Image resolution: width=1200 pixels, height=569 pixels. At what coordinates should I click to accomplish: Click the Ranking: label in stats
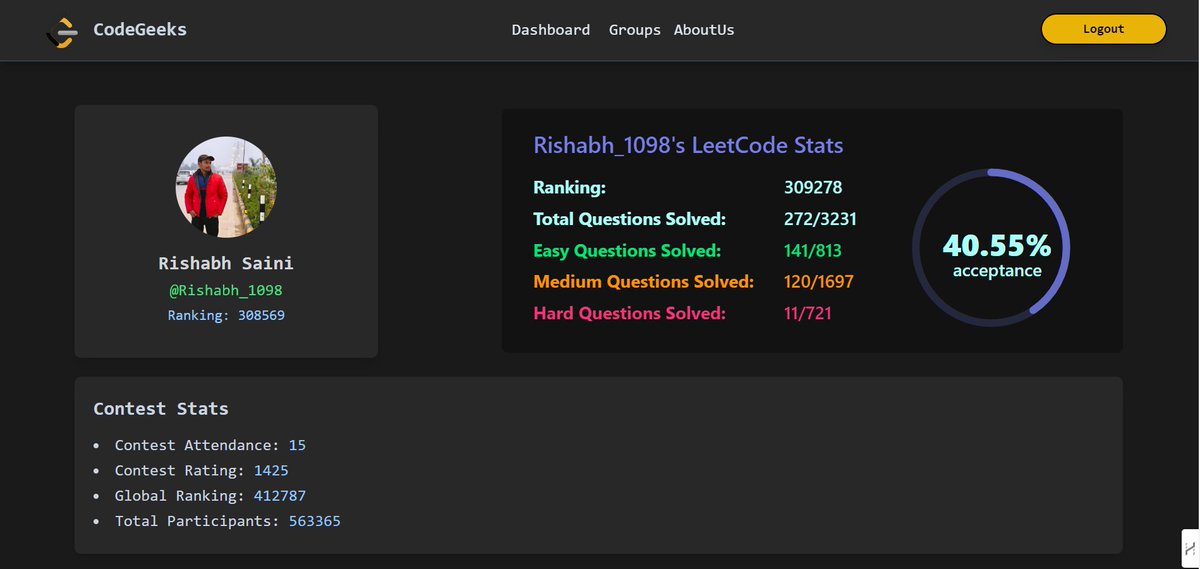(x=570, y=188)
